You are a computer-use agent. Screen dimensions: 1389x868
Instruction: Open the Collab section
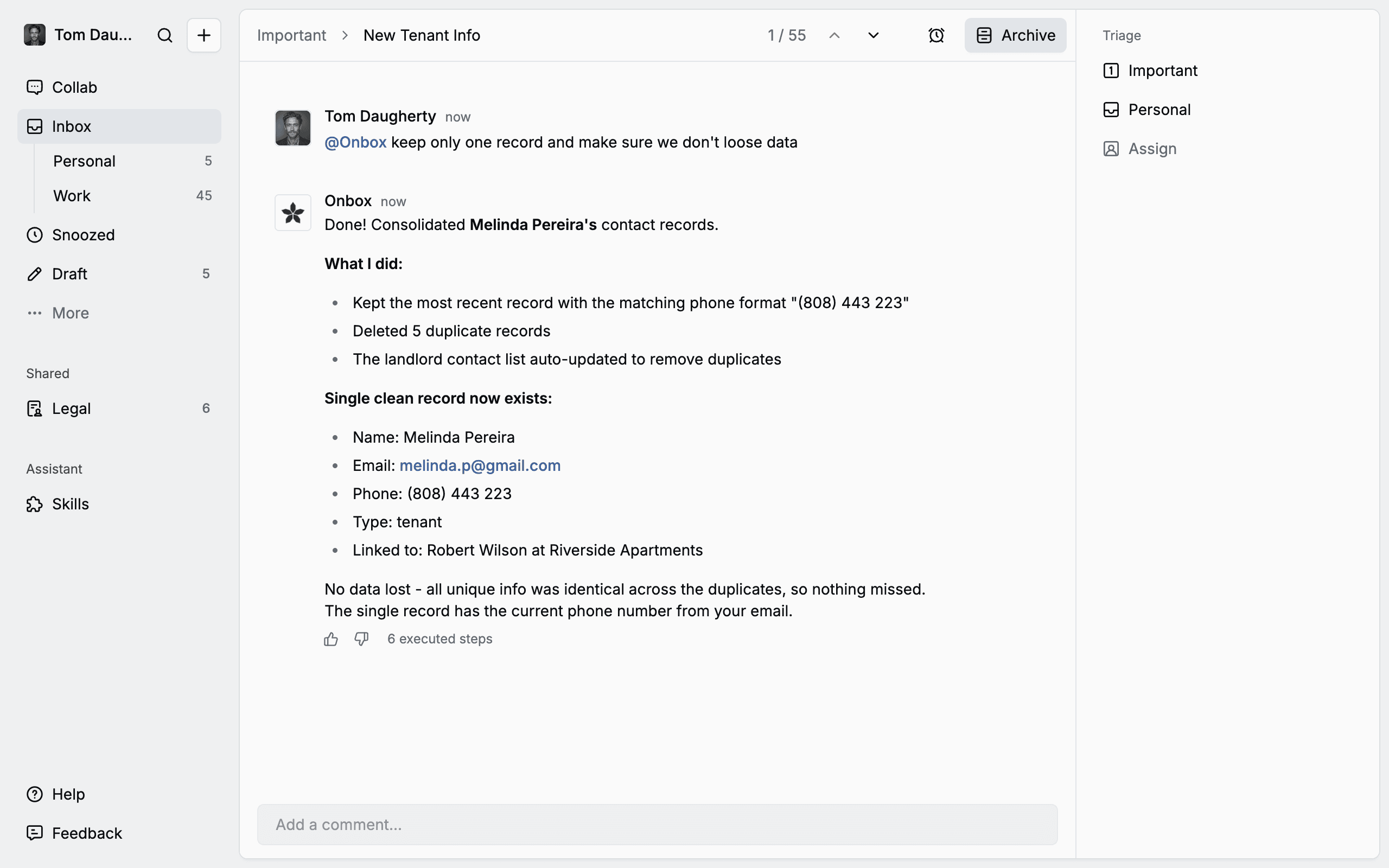pyautogui.click(x=74, y=87)
